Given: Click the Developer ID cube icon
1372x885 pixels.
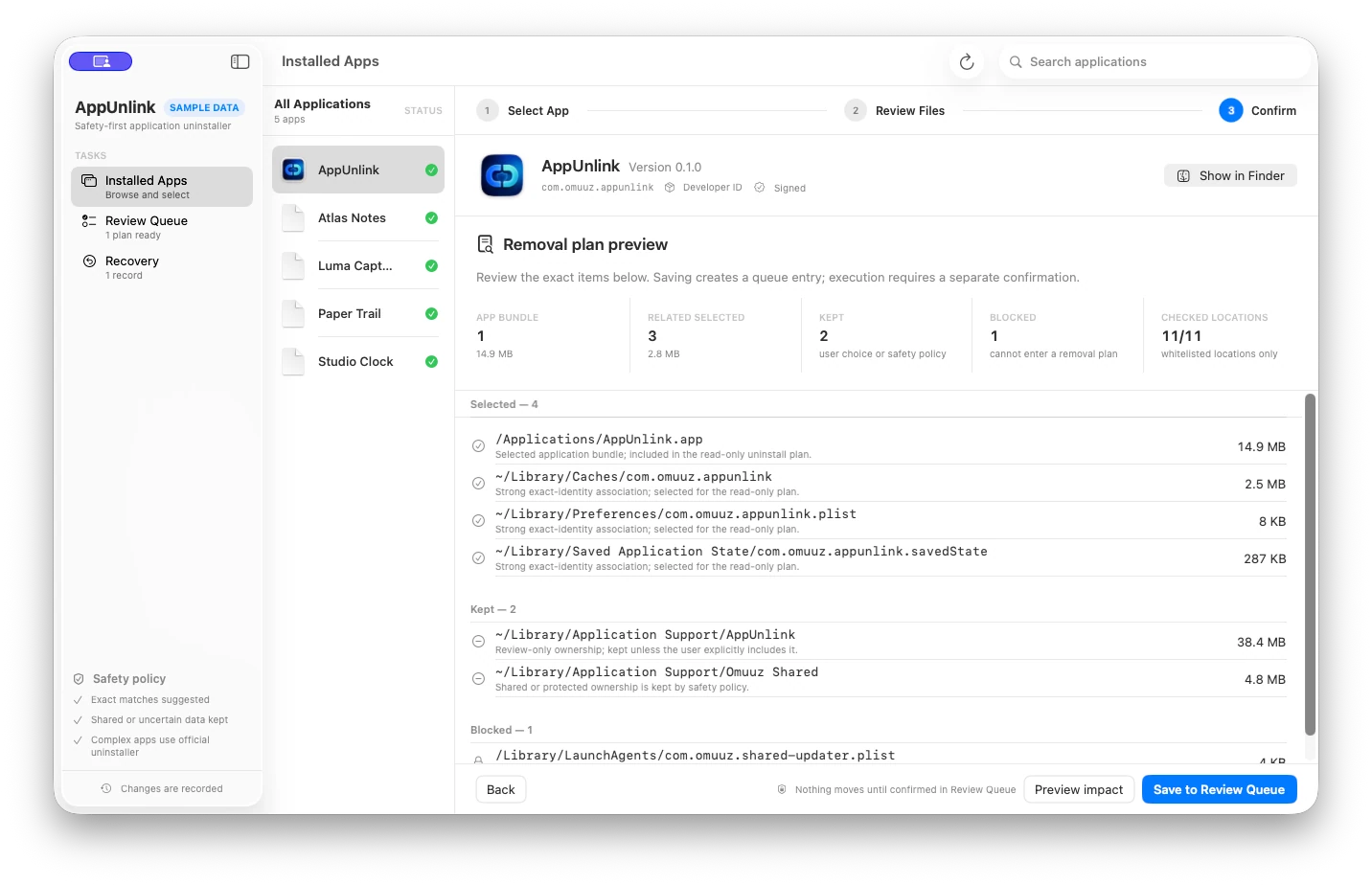Looking at the screenshot, I should [x=670, y=188].
